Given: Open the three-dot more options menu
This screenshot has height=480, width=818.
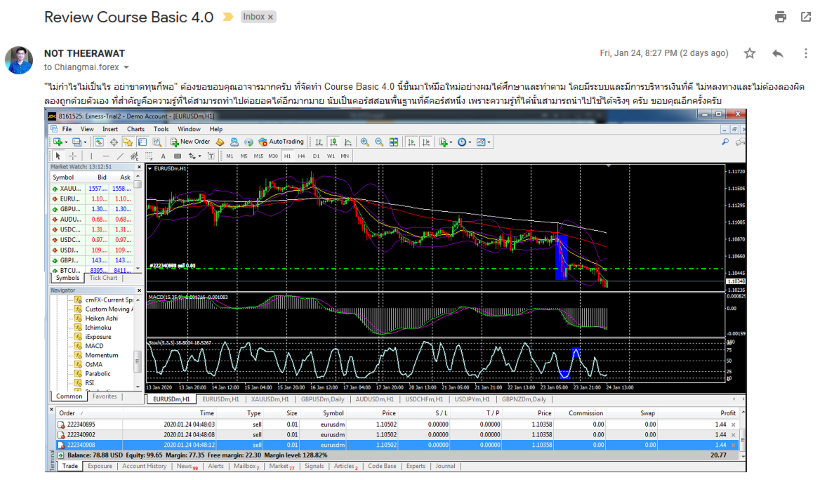Looking at the screenshot, I should 805,53.
